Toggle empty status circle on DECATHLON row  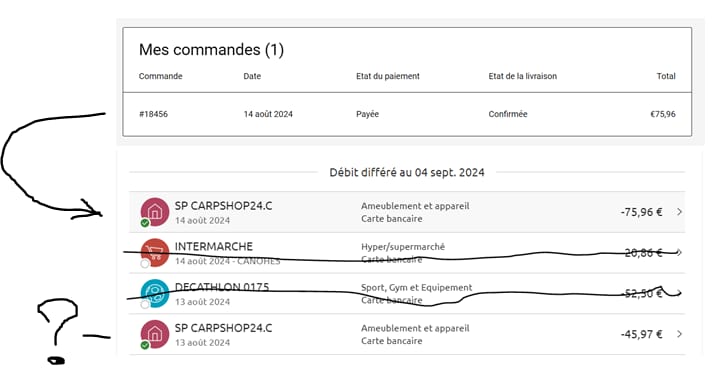[x=145, y=304]
